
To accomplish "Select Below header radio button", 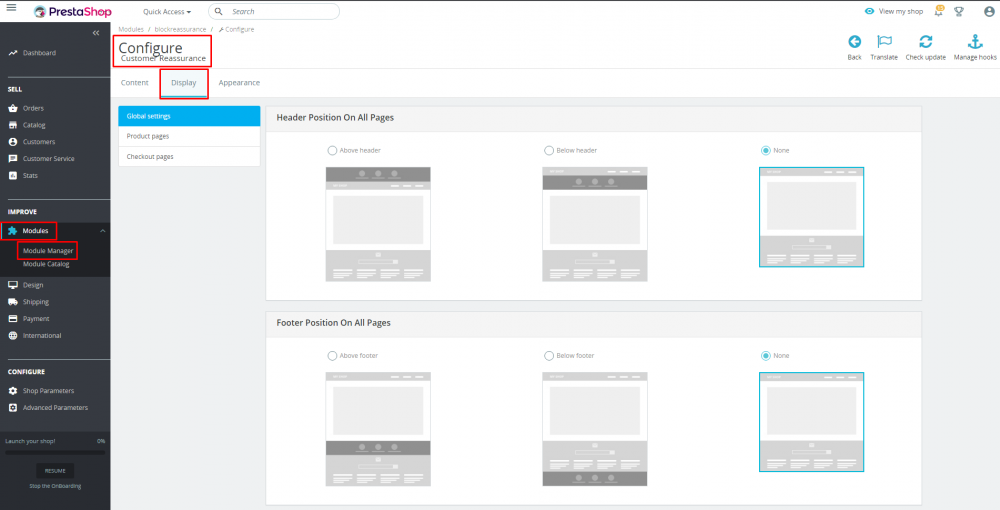I will (548, 150).
